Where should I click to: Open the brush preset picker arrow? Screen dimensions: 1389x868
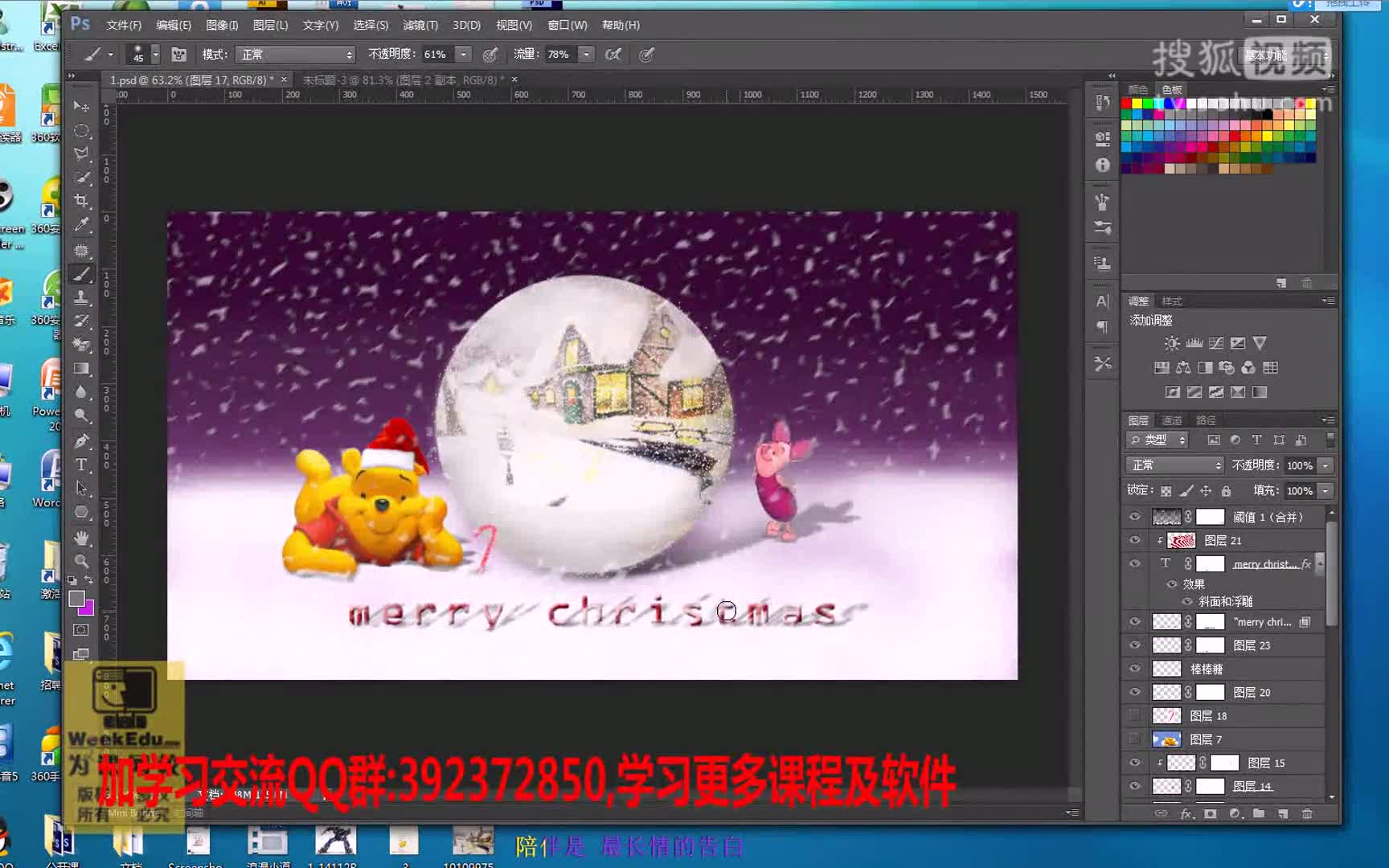pos(156,55)
